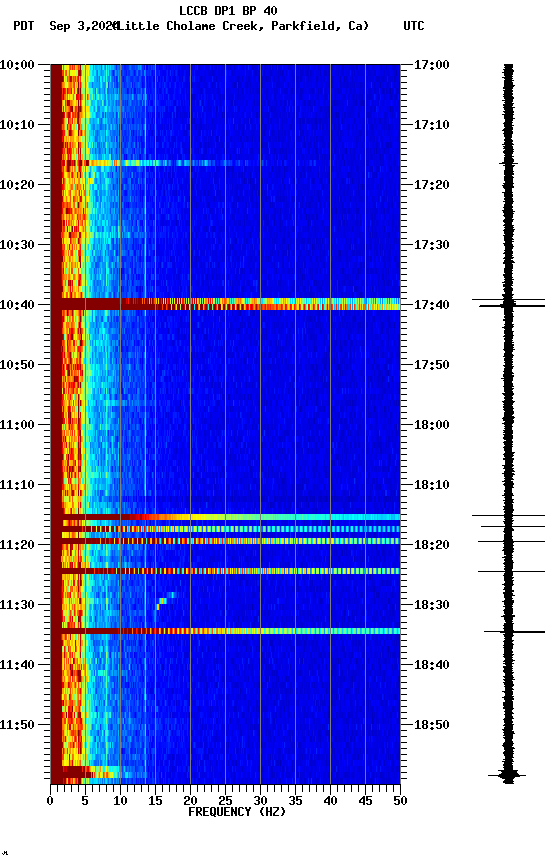Click the small diagonal signal near 11:29

(x=165, y=601)
